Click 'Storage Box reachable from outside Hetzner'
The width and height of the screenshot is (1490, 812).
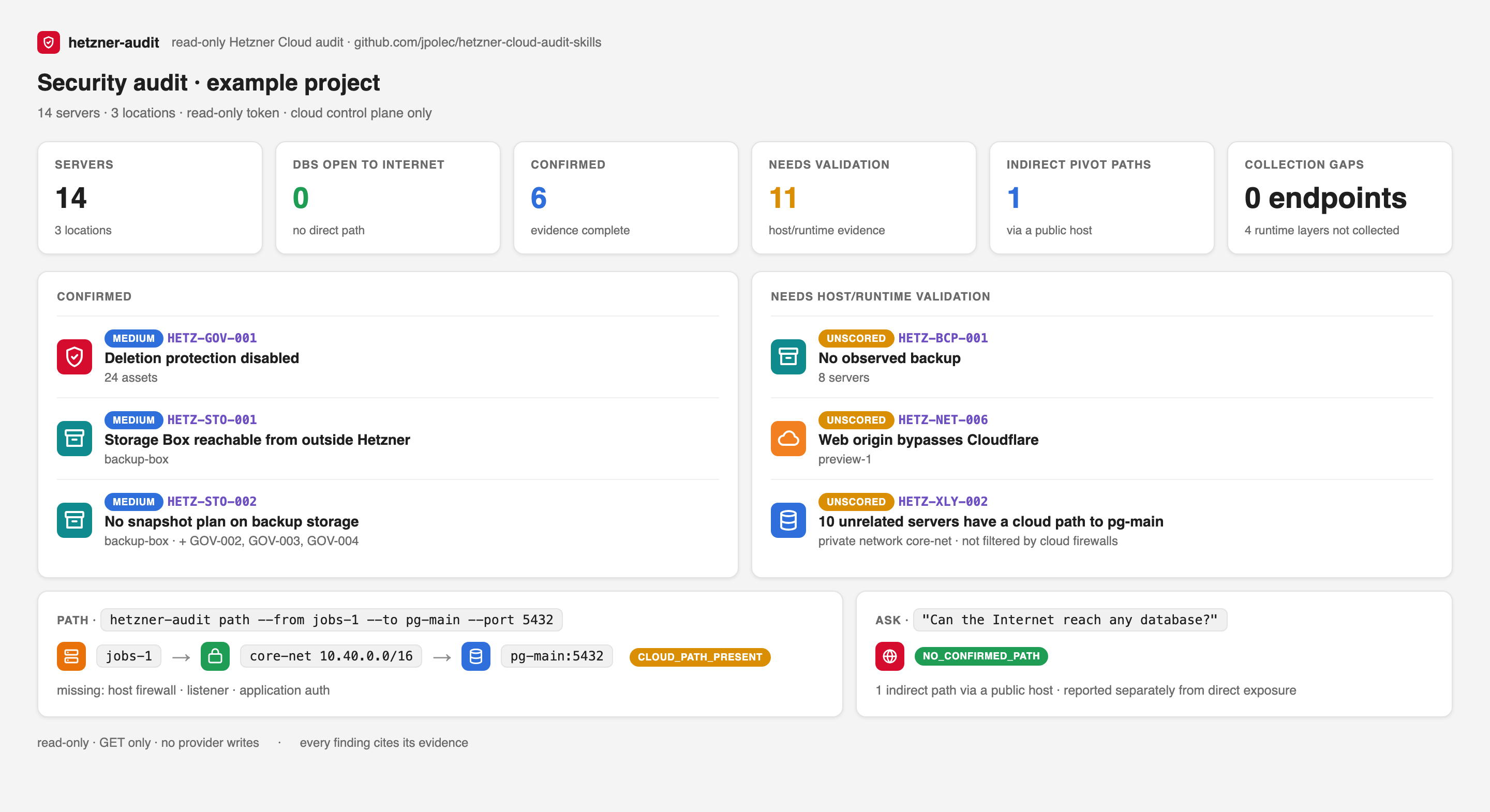258,440
